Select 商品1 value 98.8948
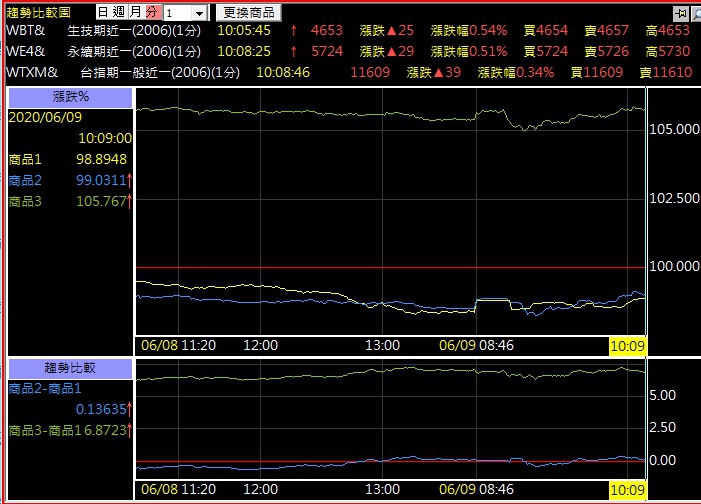This screenshot has width=701, height=504. point(101,159)
